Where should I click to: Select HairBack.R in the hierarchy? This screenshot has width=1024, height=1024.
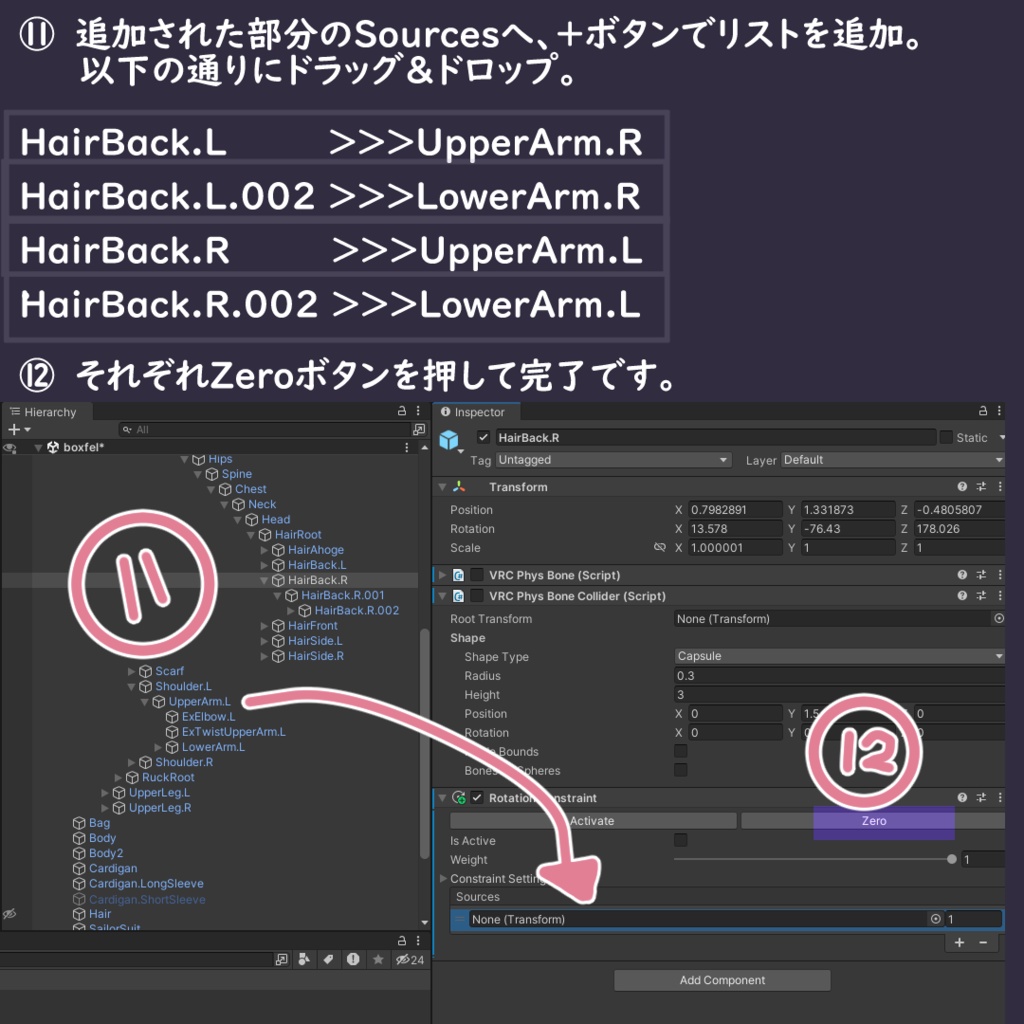pos(317,580)
